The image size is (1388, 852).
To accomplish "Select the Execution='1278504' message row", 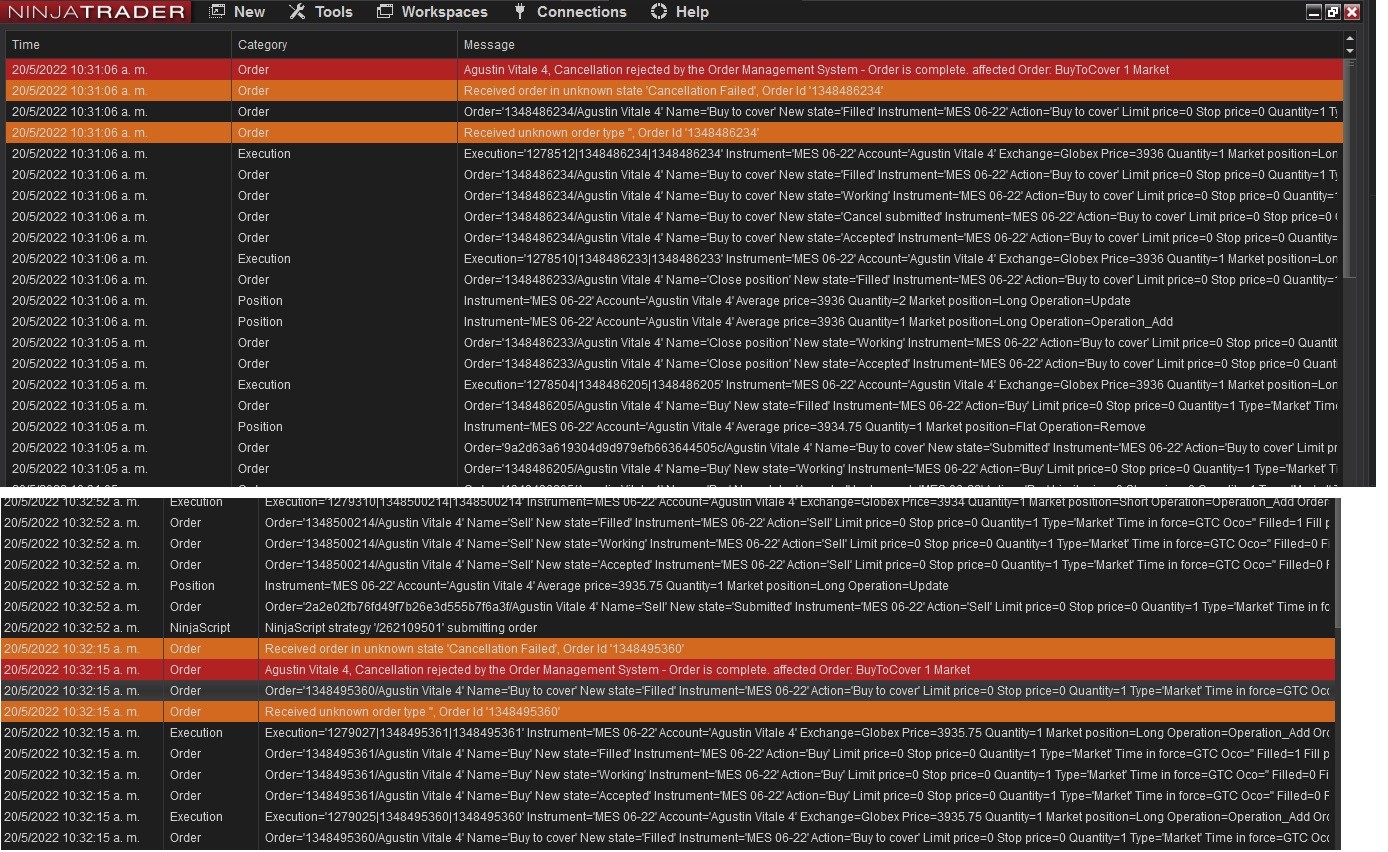I will click(x=674, y=385).
